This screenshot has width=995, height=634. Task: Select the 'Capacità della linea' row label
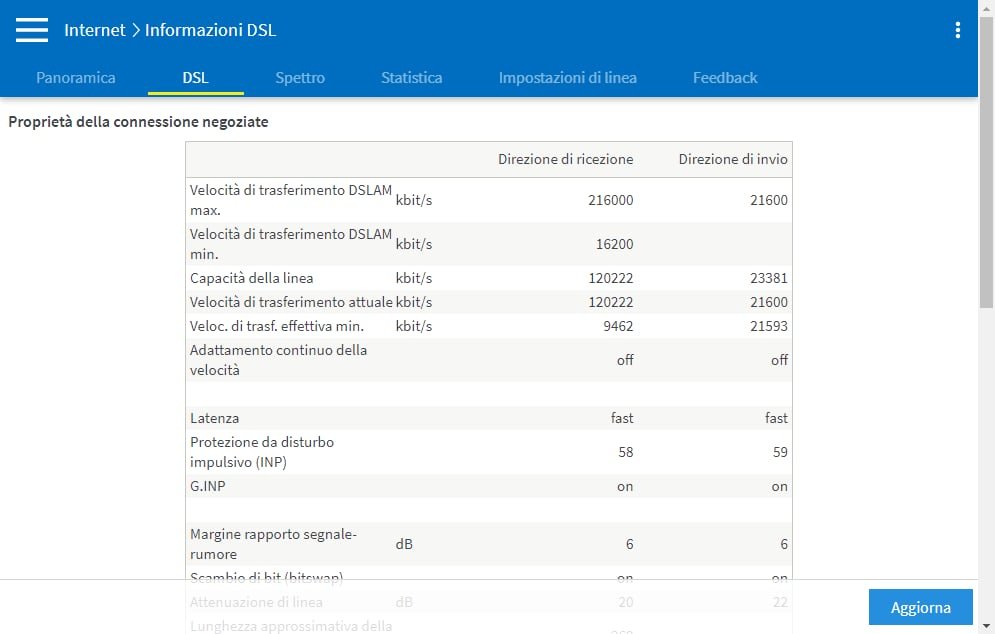tap(251, 278)
